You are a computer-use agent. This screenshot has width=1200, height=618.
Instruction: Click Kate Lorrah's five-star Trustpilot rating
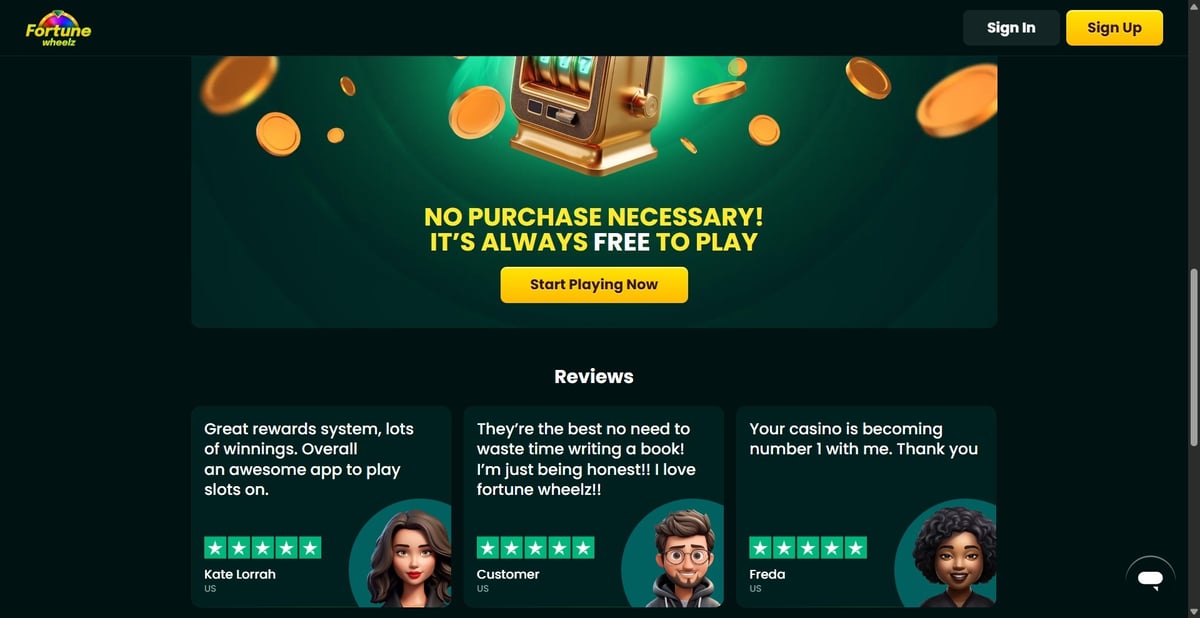click(262, 548)
